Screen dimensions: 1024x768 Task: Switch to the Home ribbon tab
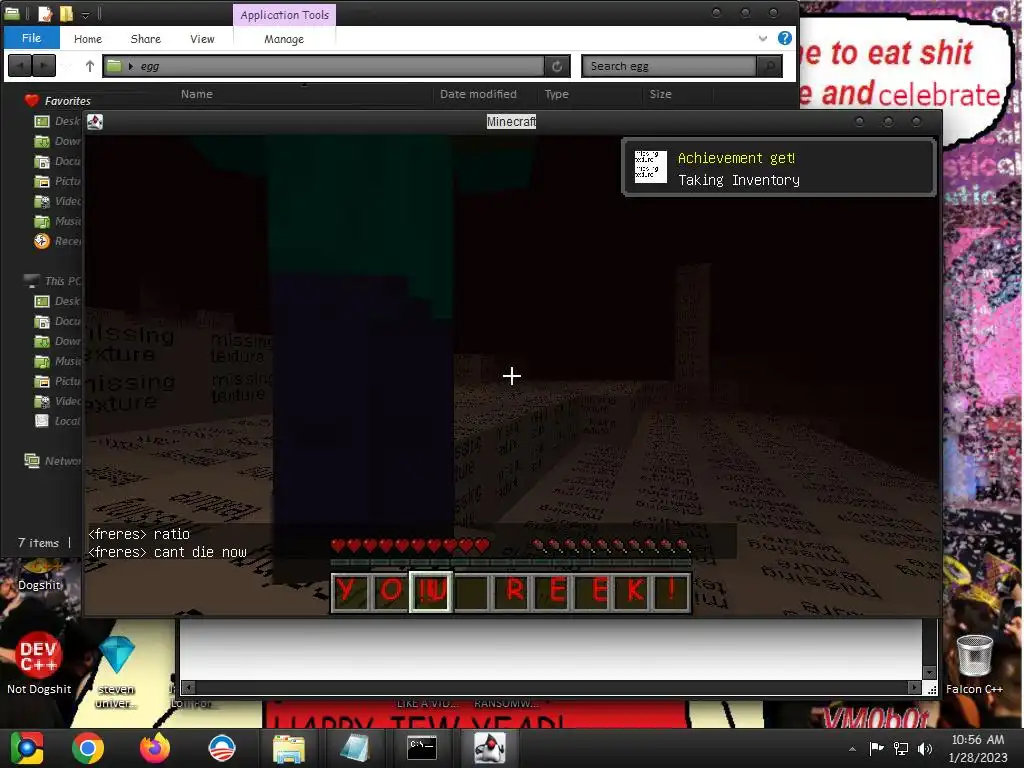(88, 39)
